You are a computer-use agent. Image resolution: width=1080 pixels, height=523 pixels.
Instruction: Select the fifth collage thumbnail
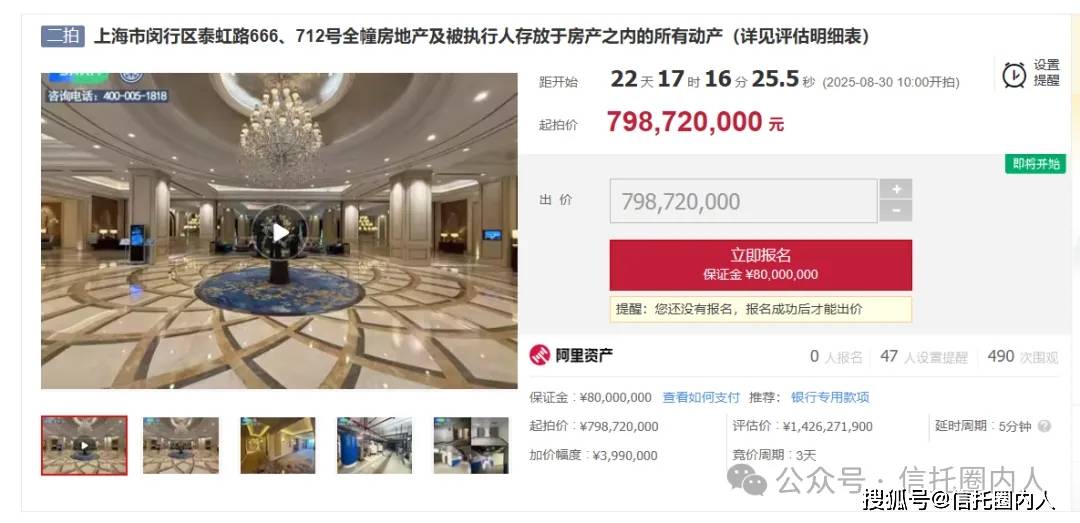[x=471, y=445]
